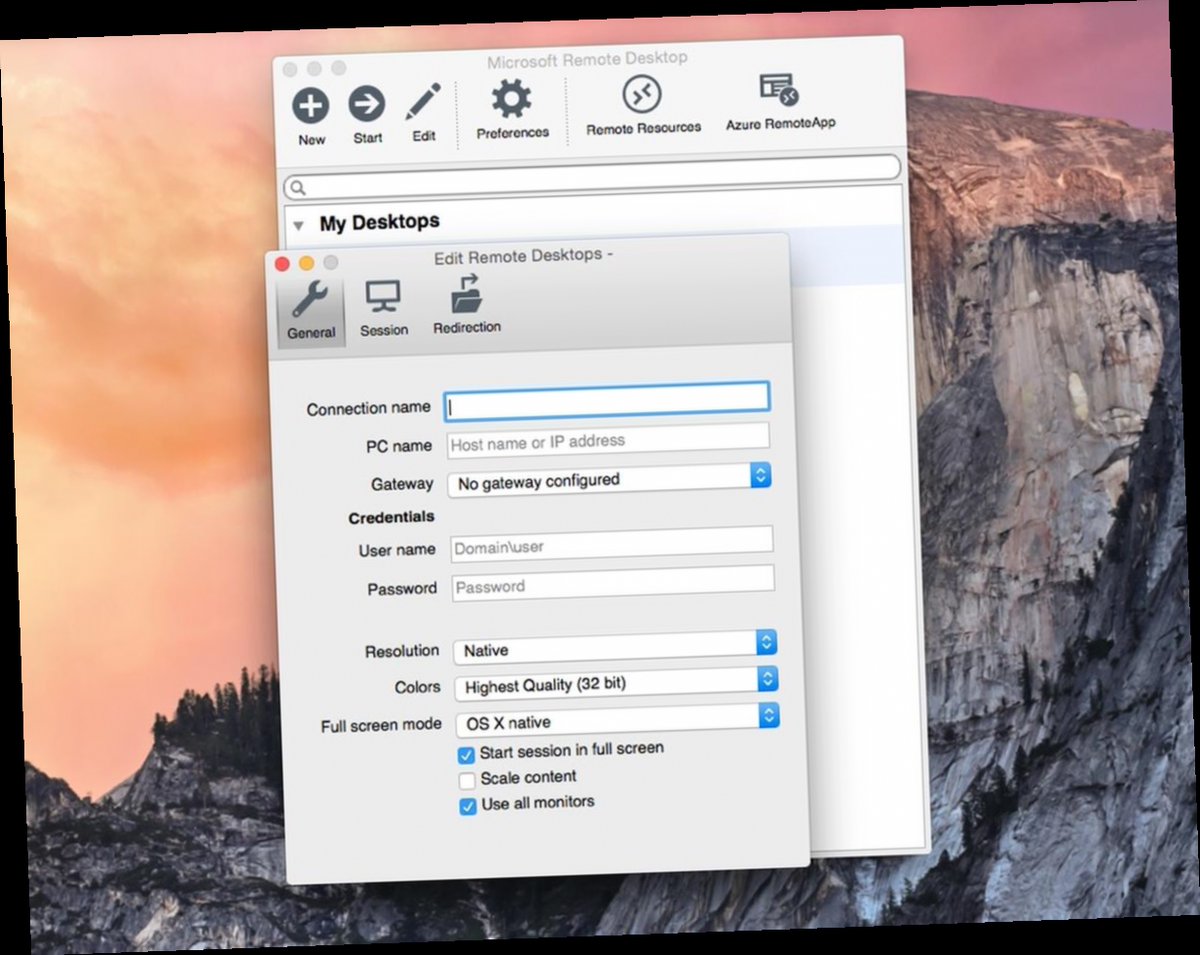Click the Edit pencil icon
Screen dimensions: 1200x955
click(423, 102)
